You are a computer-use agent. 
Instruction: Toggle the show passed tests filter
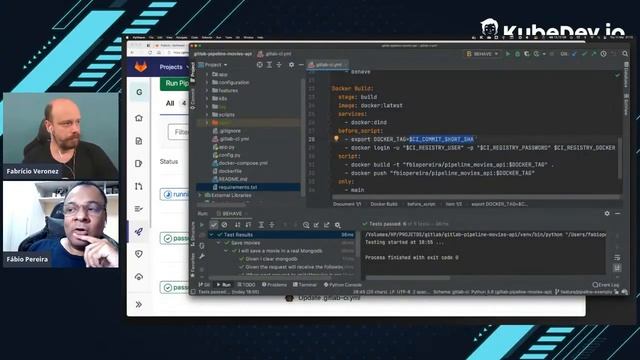coord(213,225)
